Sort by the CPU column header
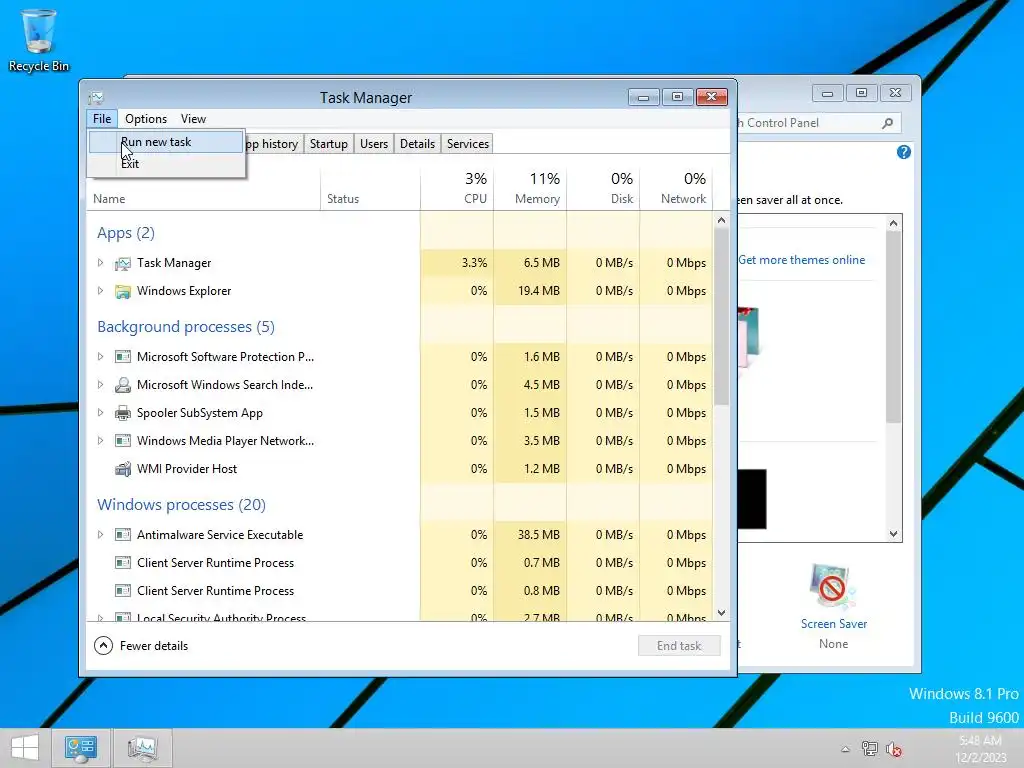This screenshot has width=1024, height=768. 457,189
